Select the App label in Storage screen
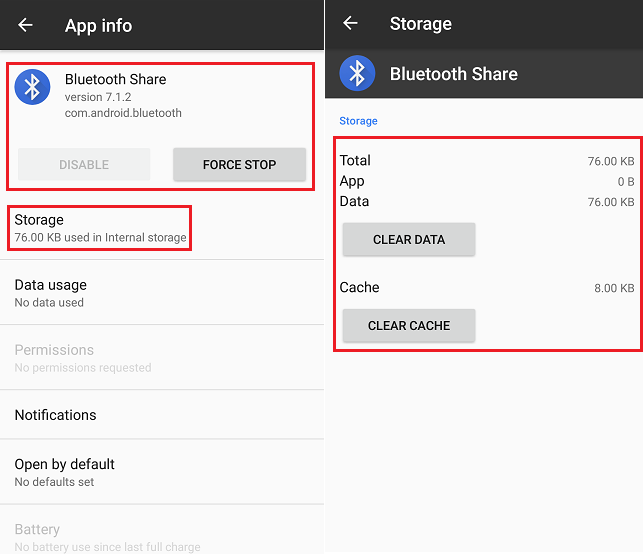The height and width of the screenshot is (556, 643). pos(352,181)
